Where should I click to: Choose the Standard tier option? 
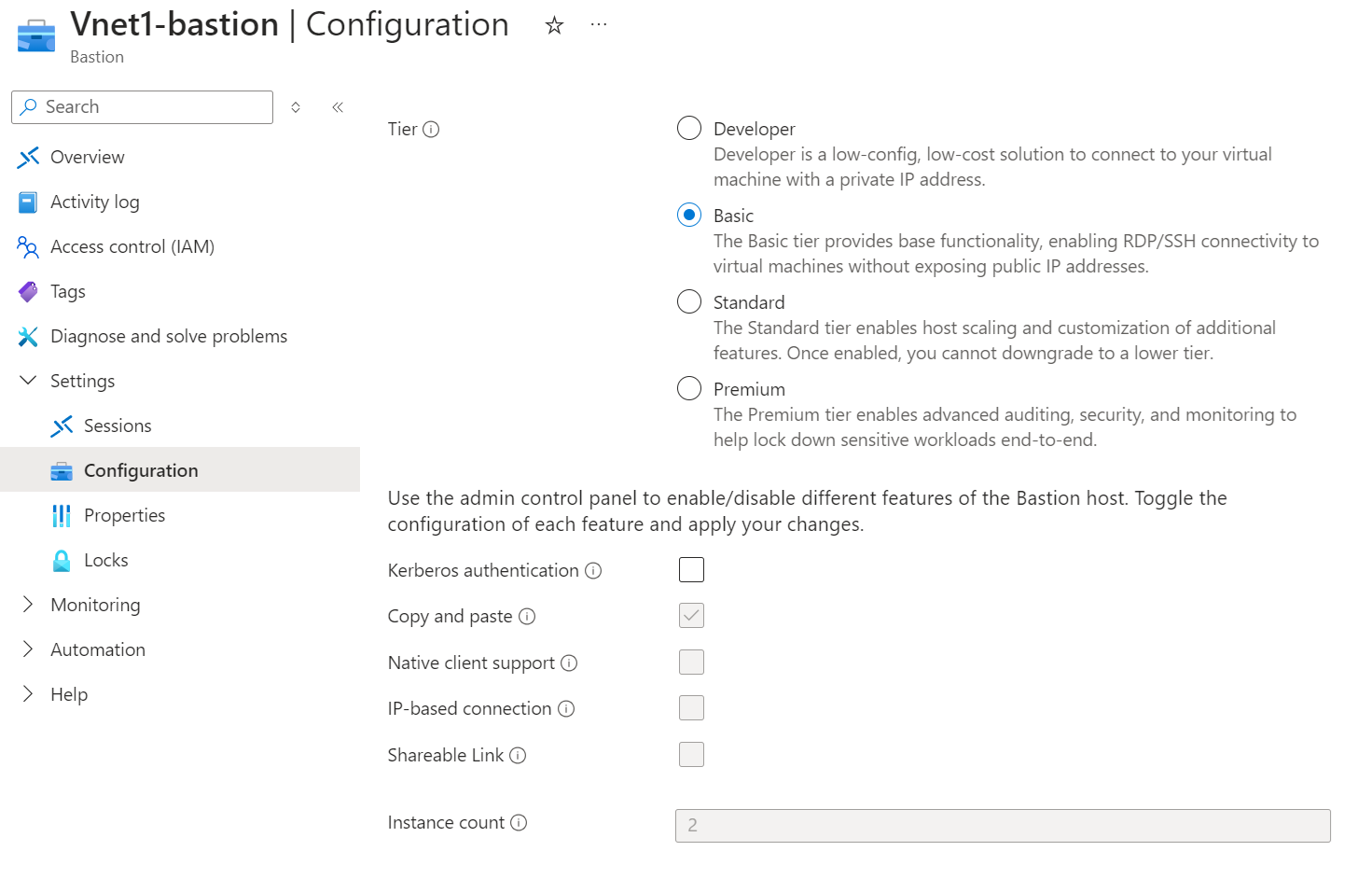(x=689, y=301)
